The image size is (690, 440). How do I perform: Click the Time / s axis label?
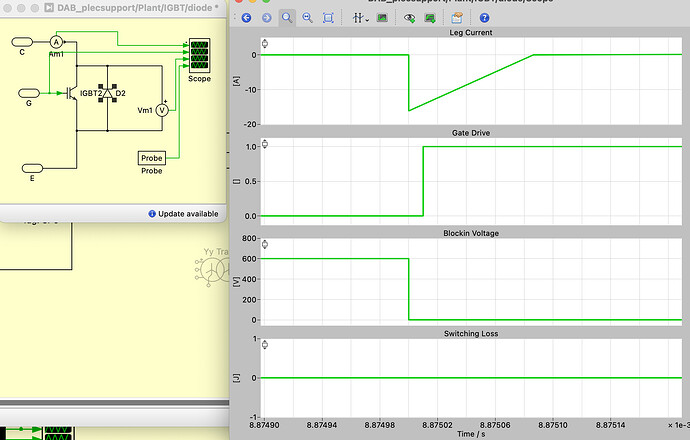click(x=471, y=434)
